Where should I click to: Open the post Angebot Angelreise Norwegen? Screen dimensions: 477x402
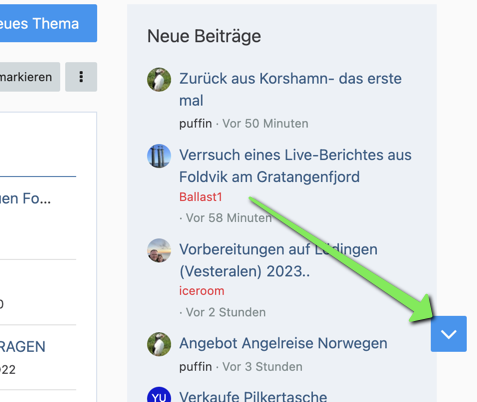tap(283, 343)
